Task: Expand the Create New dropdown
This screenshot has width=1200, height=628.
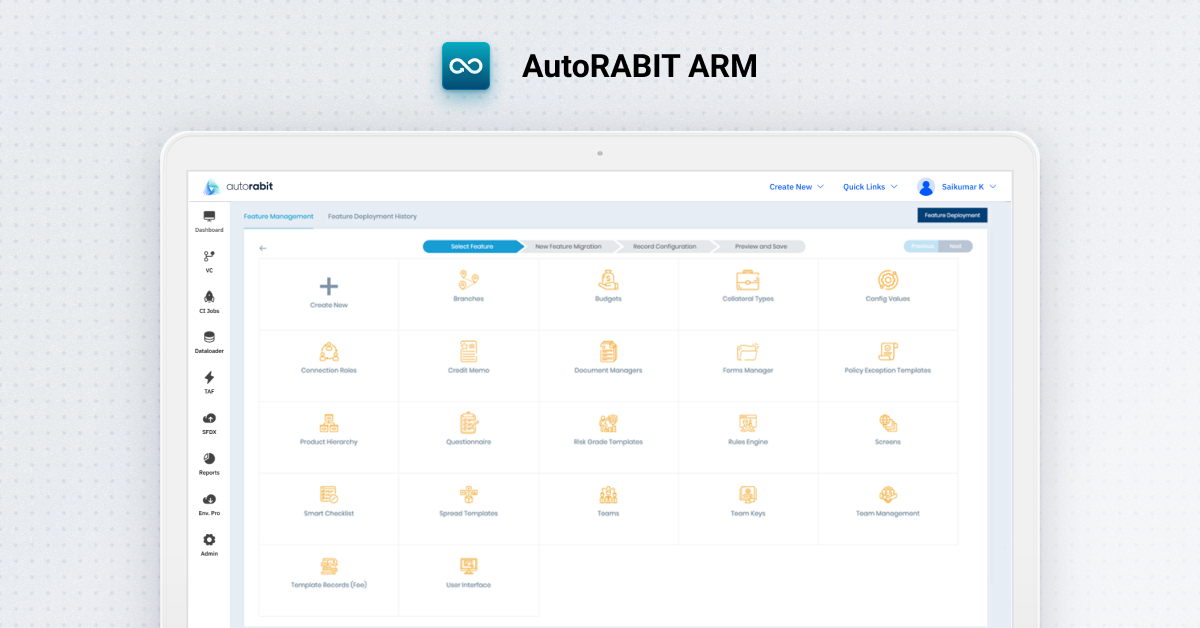Action: pyautogui.click(x=795, y=186)
